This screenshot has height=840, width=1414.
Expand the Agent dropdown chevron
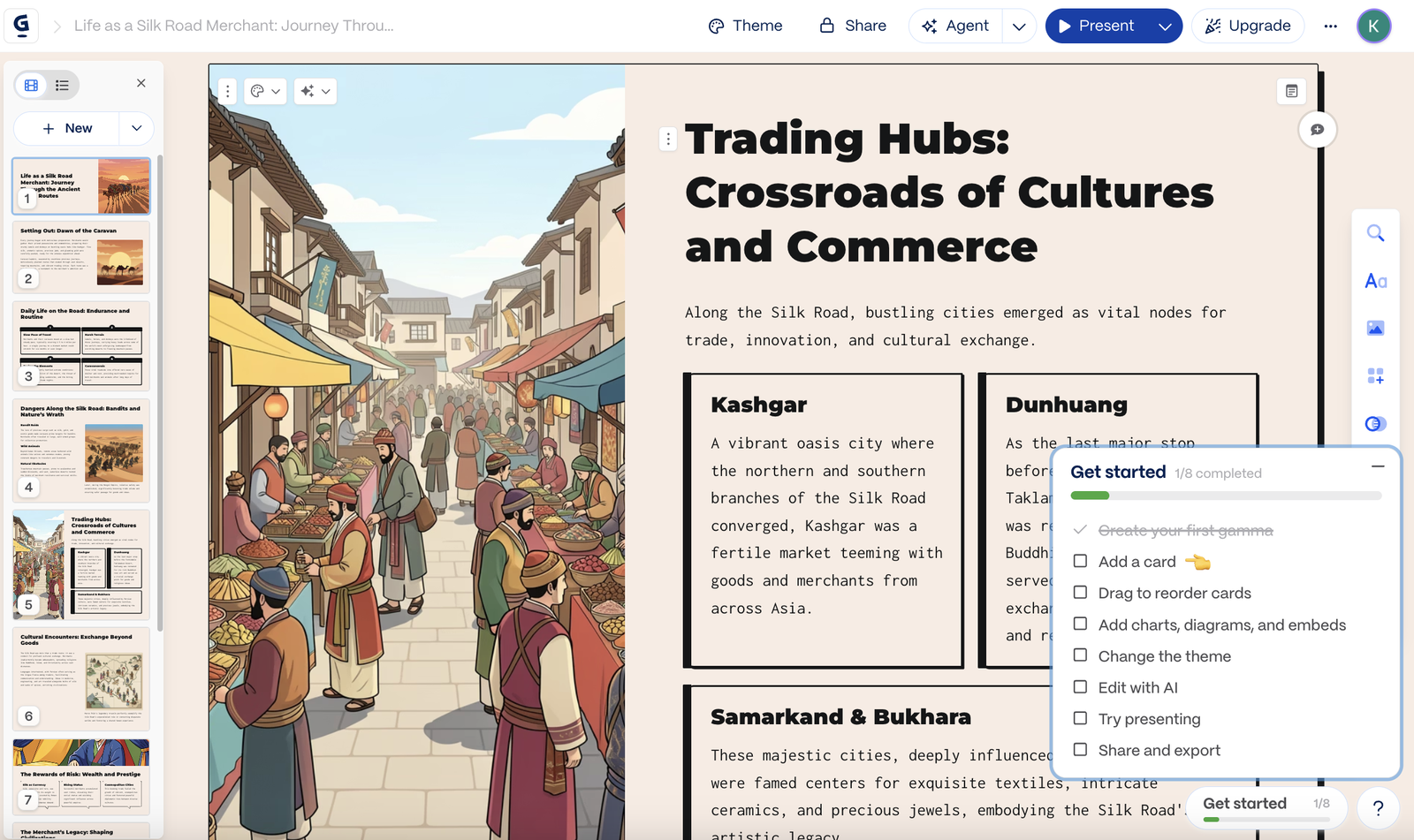(x=1018, y=26)
